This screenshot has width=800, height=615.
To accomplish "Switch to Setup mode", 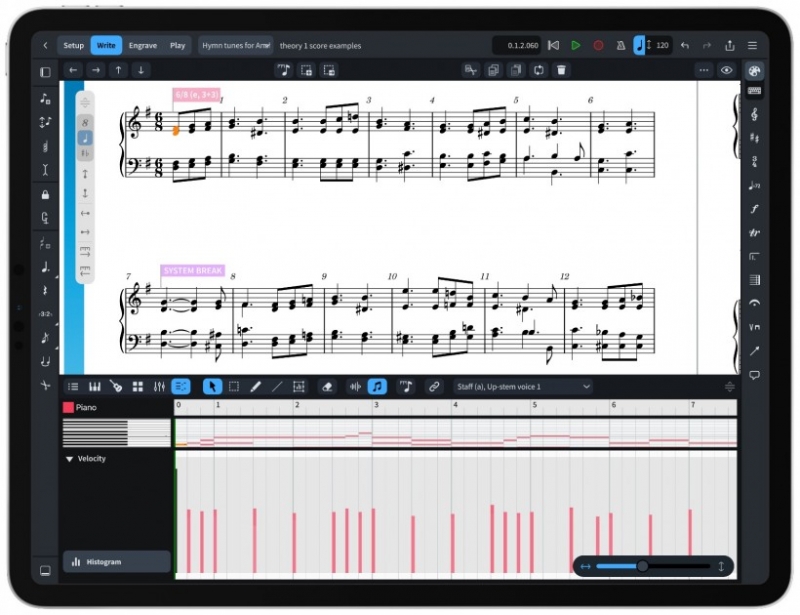I will click(73, 45).
